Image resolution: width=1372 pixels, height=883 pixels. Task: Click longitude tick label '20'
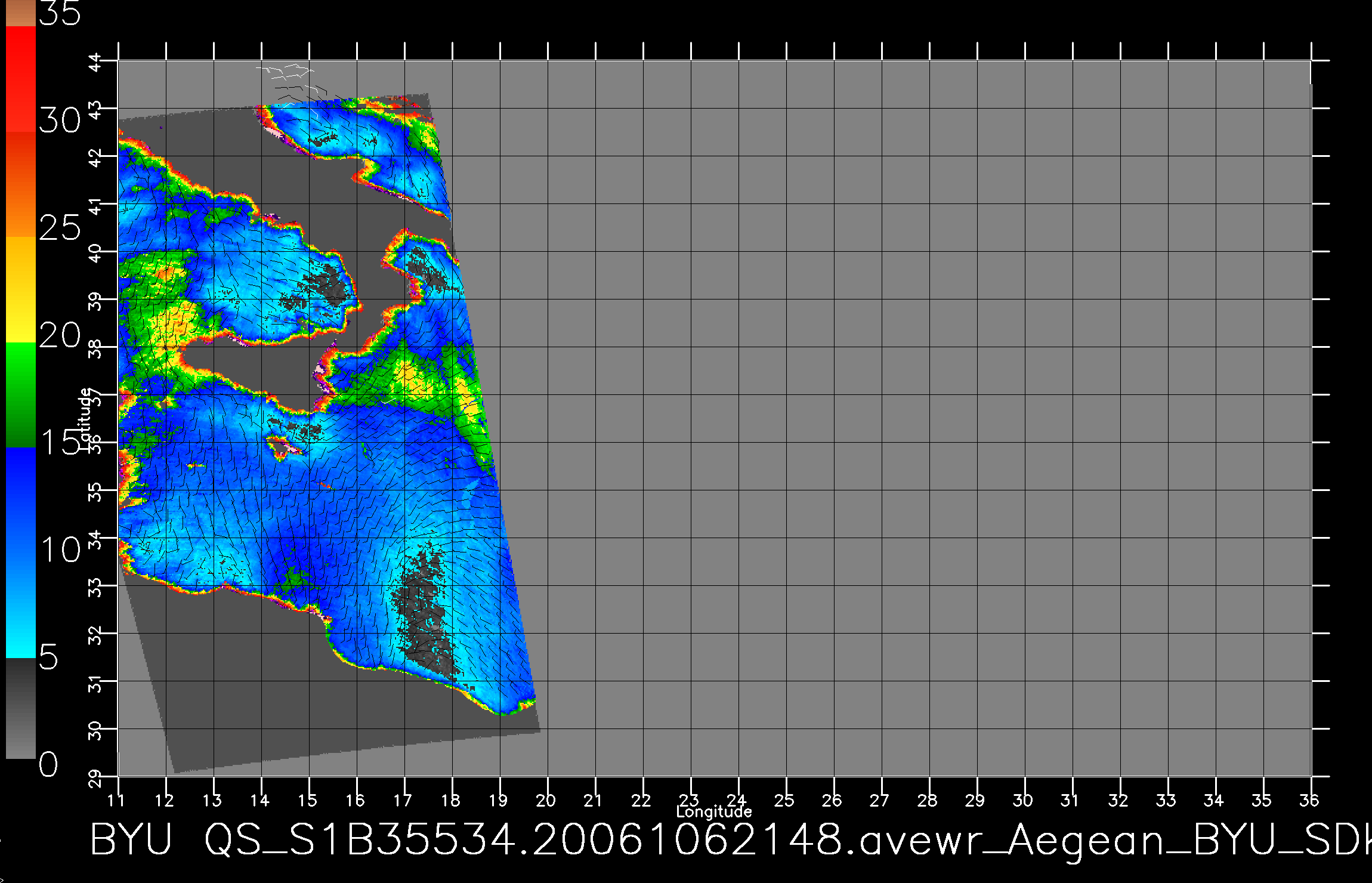pyautogui.click(x=546, y=800)
